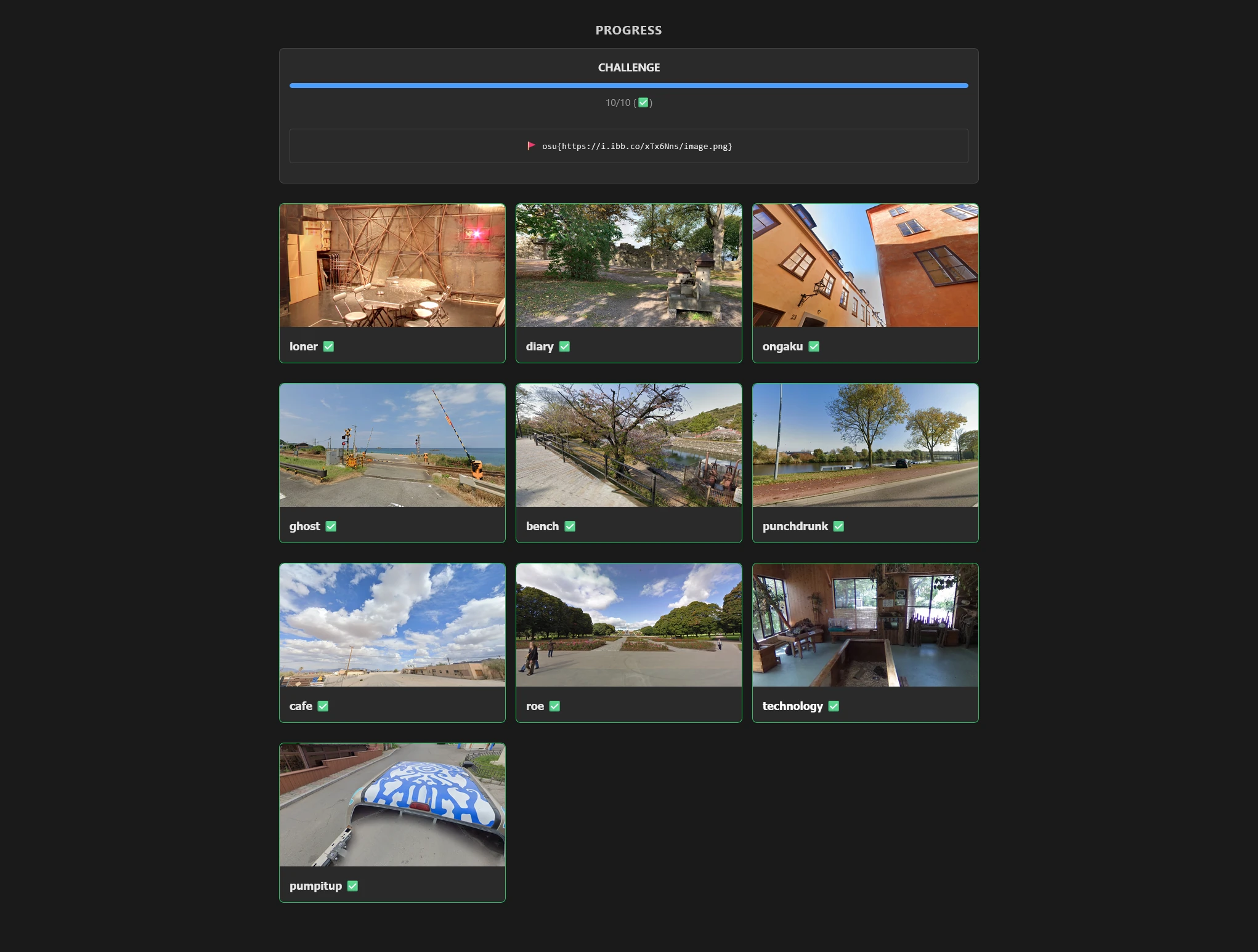Click the CHALLENGE heading
Screen dimensions: 1258x952
[x=628, y=68]
